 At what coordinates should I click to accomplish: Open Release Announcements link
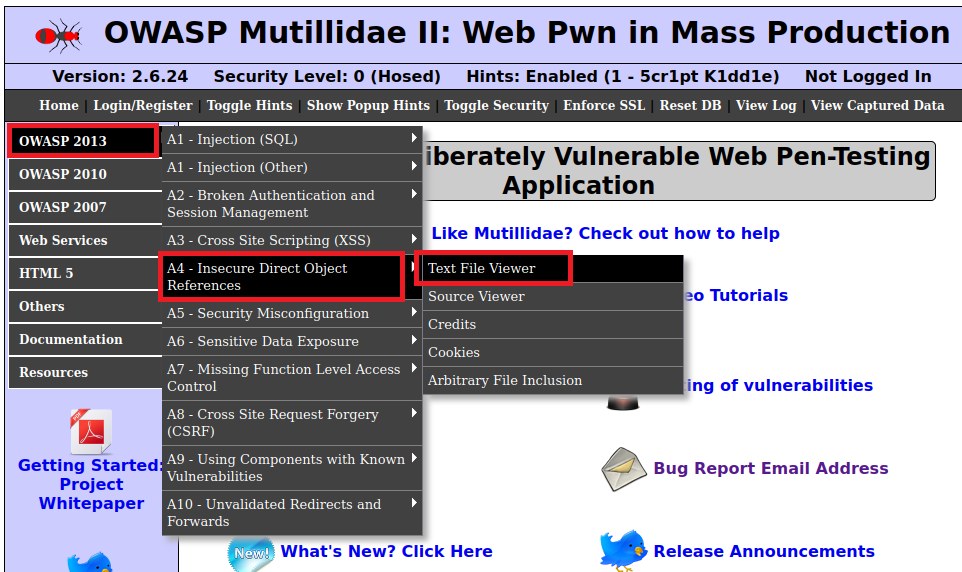(764, 551)
